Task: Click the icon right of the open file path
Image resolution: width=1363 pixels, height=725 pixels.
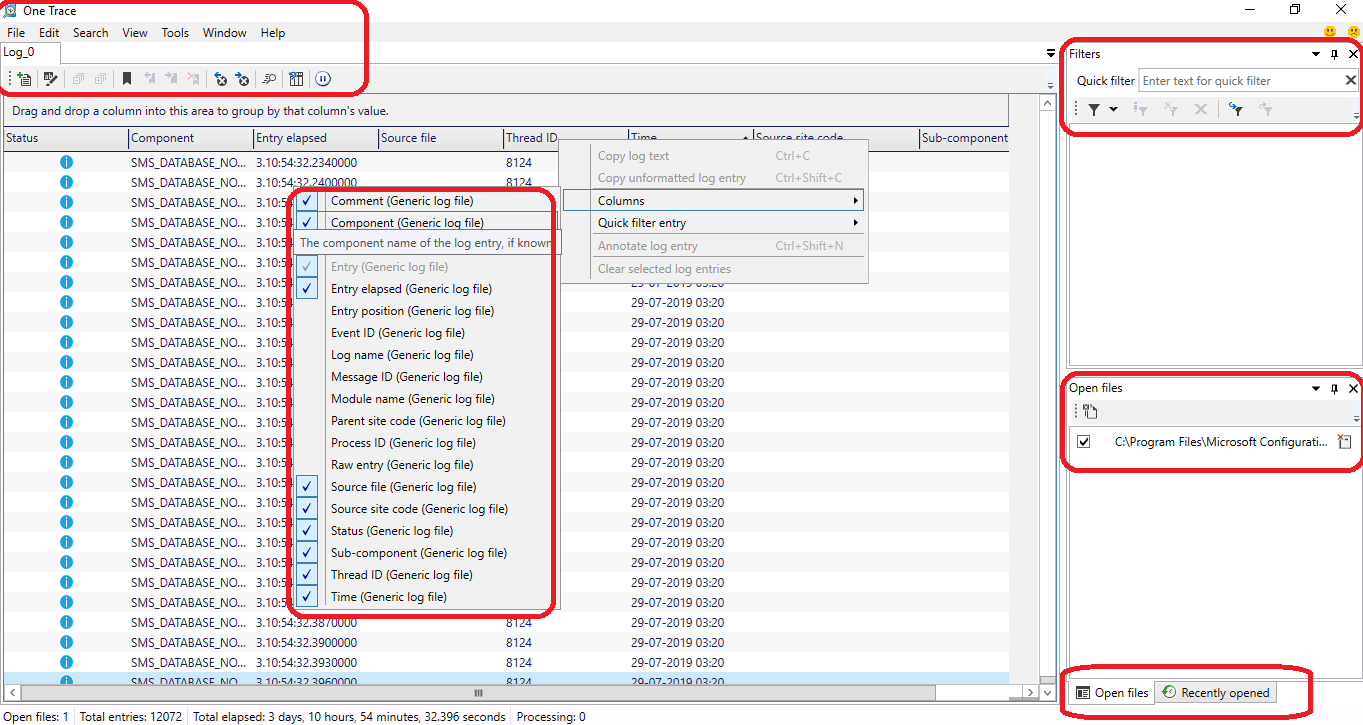Action: (x=1345, y=442)
